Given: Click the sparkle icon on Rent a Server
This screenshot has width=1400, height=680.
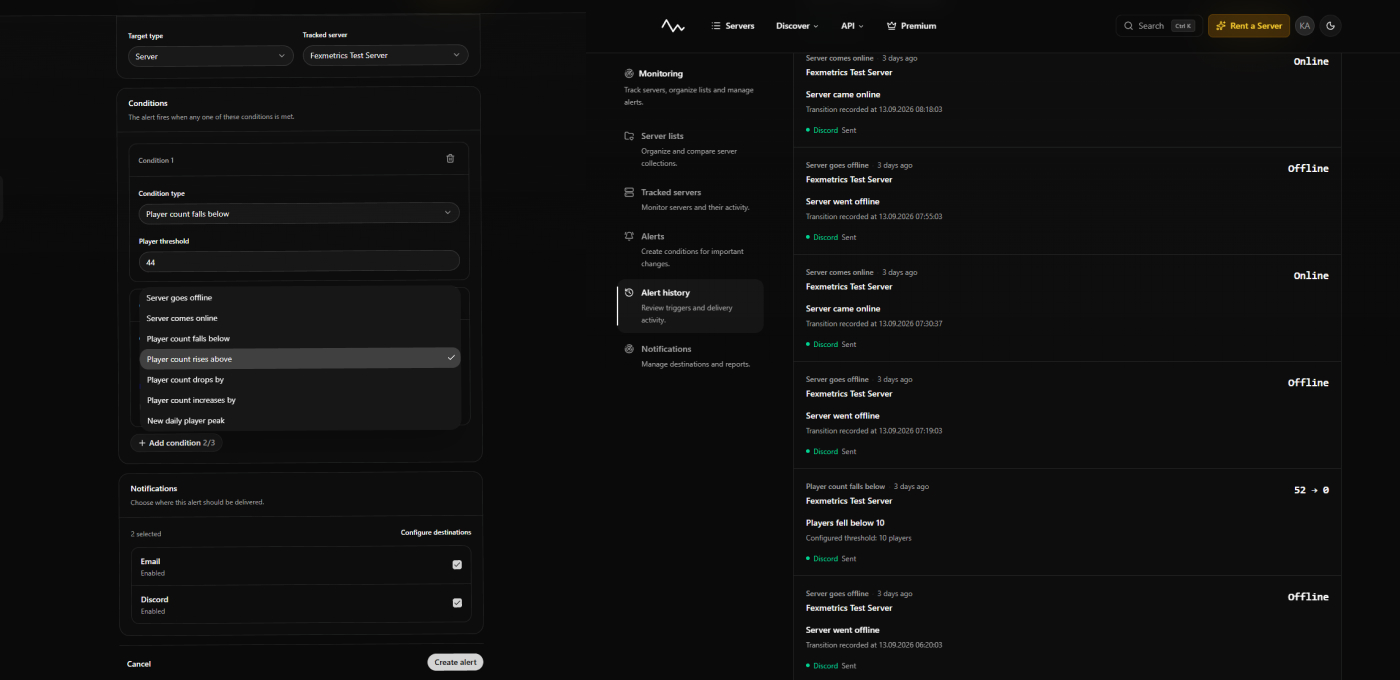Looking at the screenshot, I should pyautogui.click(x=1221, y=26).
